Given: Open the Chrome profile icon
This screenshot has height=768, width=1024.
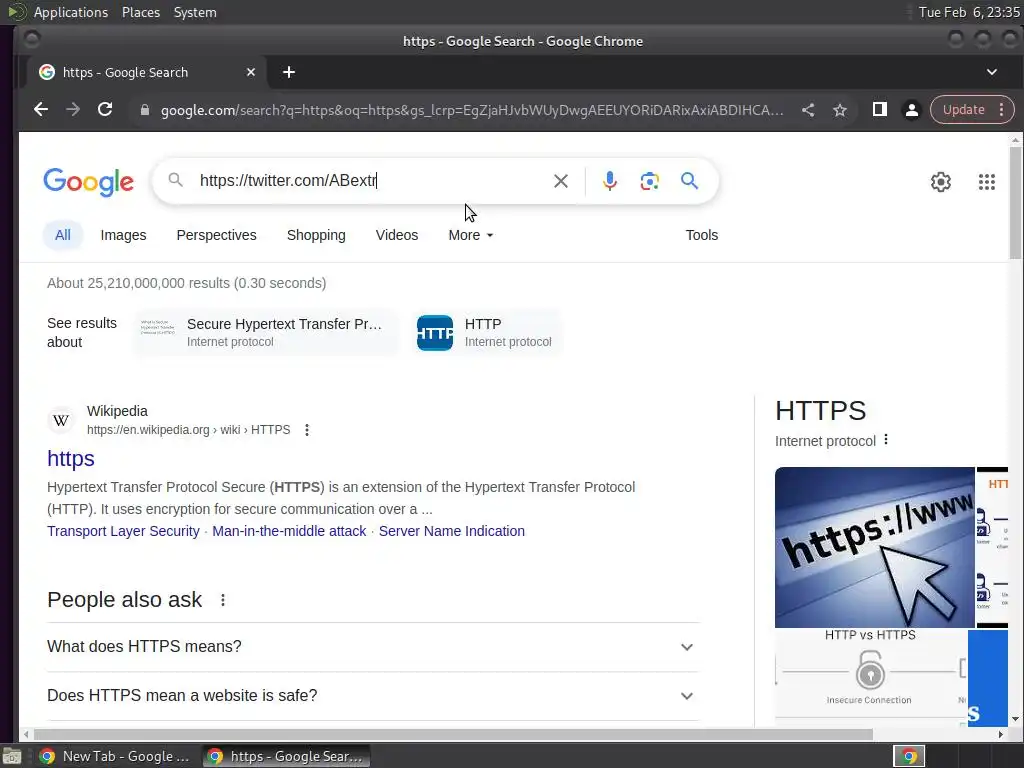Looking at the screenshot, I should coord(912,110).
